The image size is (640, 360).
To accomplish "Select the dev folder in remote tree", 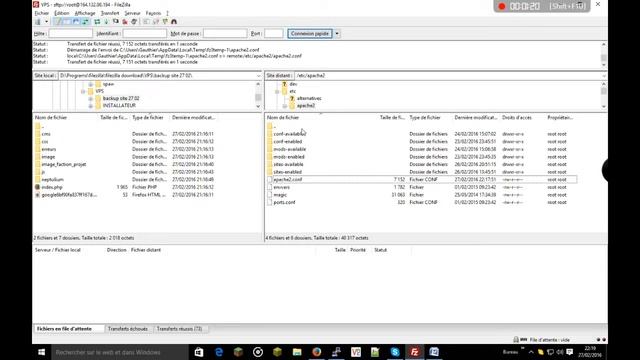I will [293, 84].
